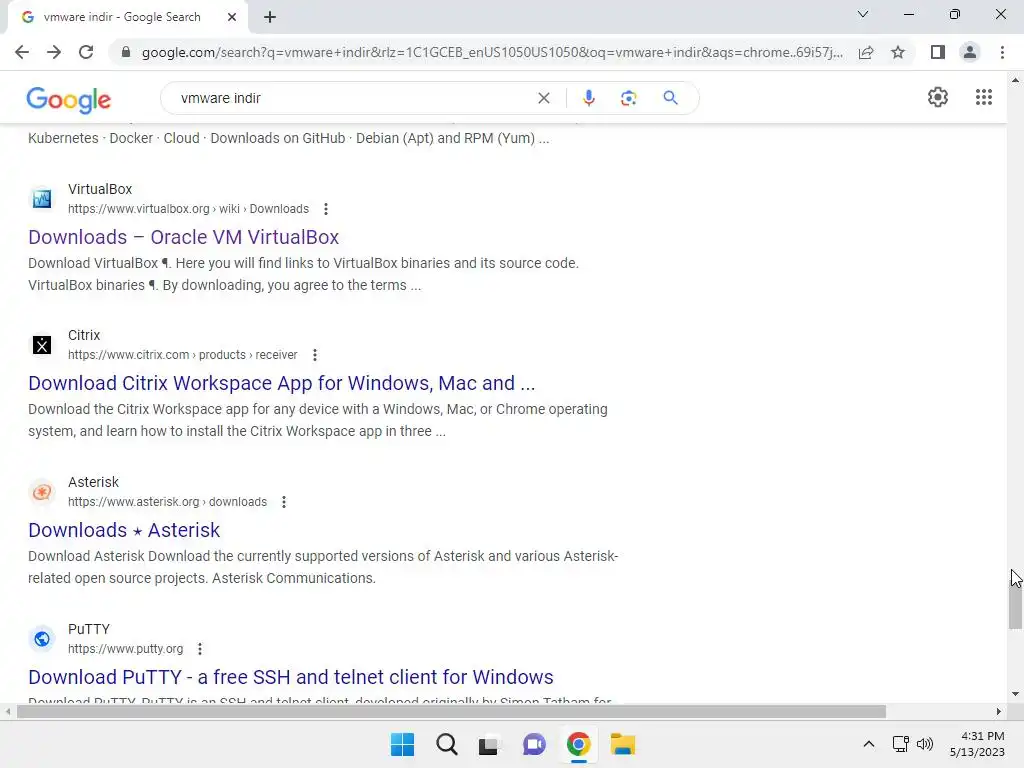Open the Chrome profile menu
The image size is (1024, 768).
[970, 52]
